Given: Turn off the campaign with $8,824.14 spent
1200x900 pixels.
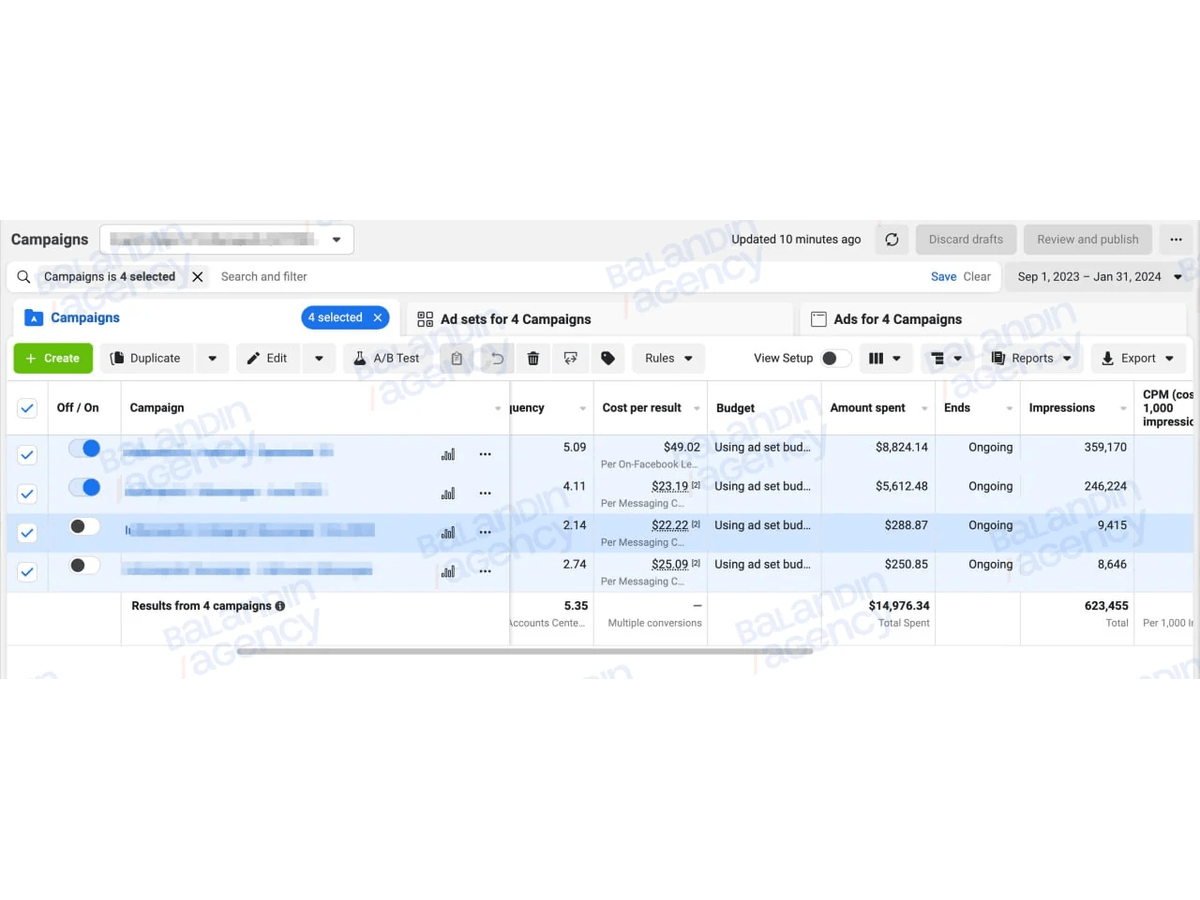Looking at the screenshot, I should (x=84, y=448).
